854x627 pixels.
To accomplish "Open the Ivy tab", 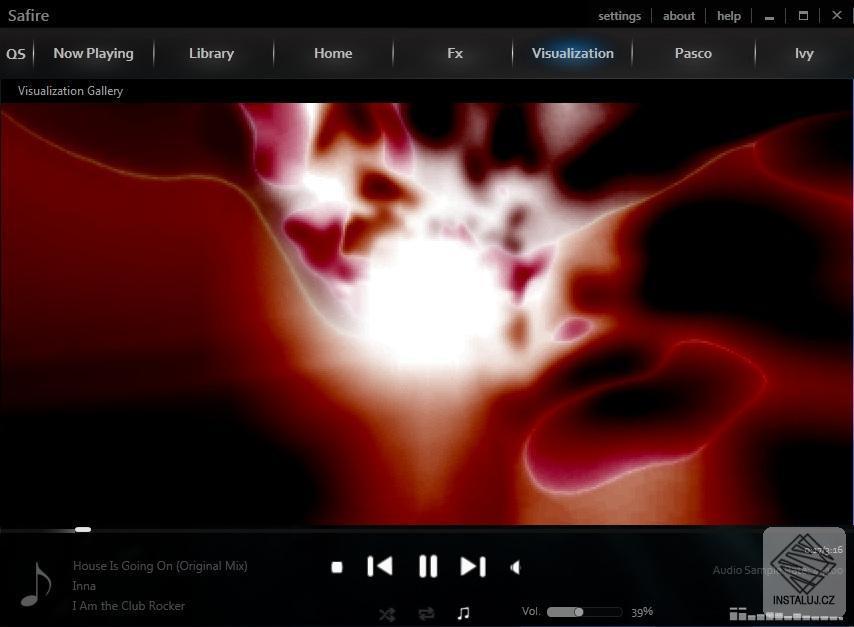I will tap(804, 53).
